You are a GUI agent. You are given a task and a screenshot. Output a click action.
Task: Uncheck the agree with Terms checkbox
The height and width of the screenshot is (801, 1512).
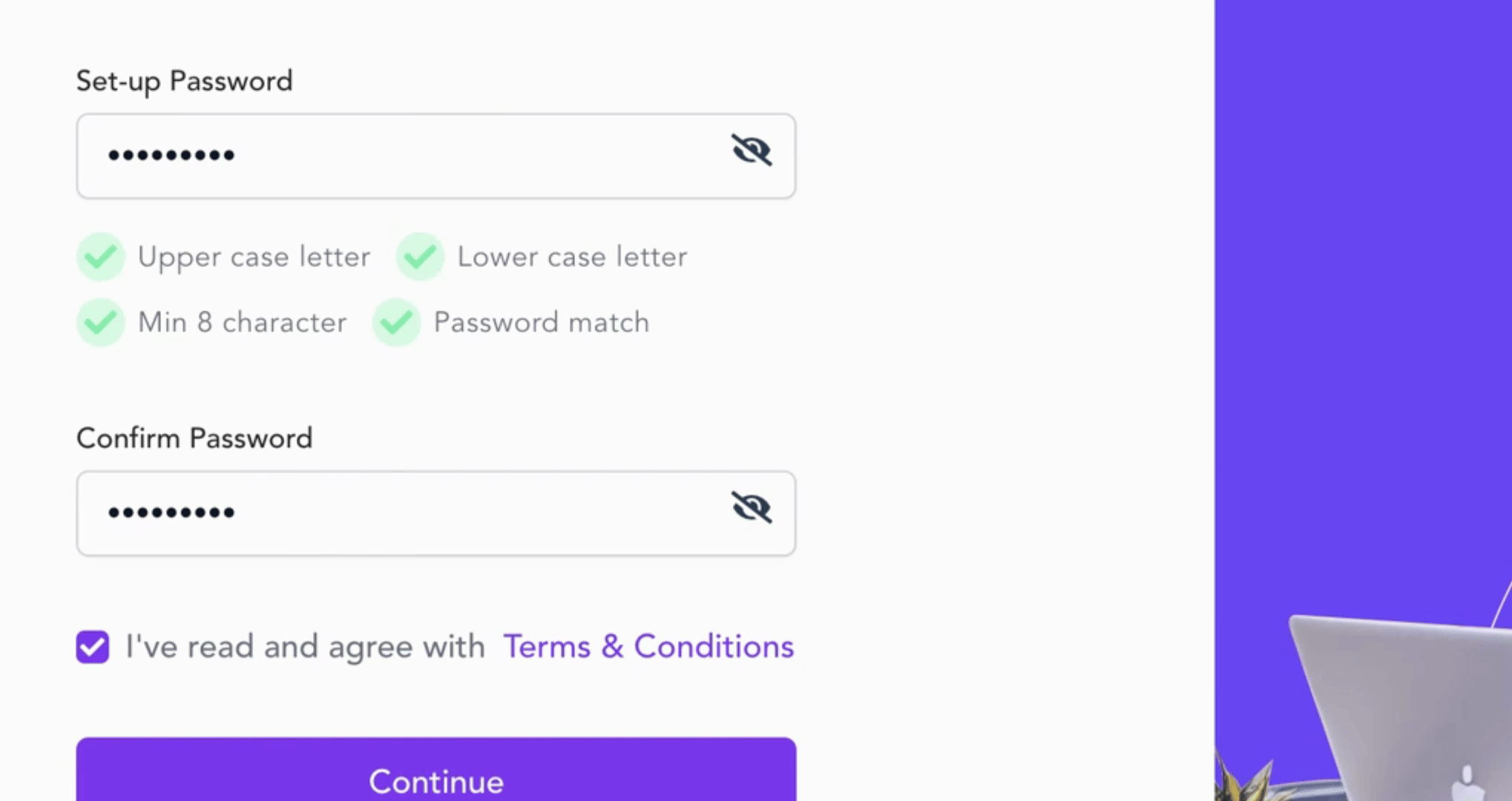coord(93,647)
